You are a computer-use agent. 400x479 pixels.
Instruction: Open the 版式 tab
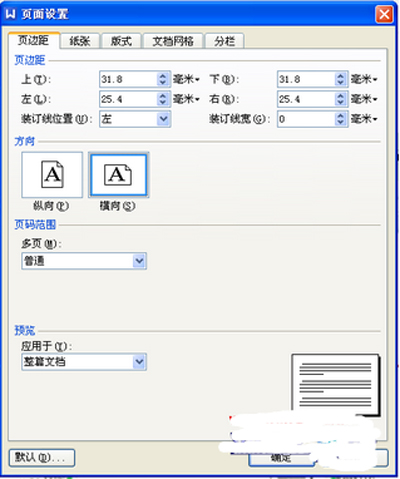[x=121, y=41]
